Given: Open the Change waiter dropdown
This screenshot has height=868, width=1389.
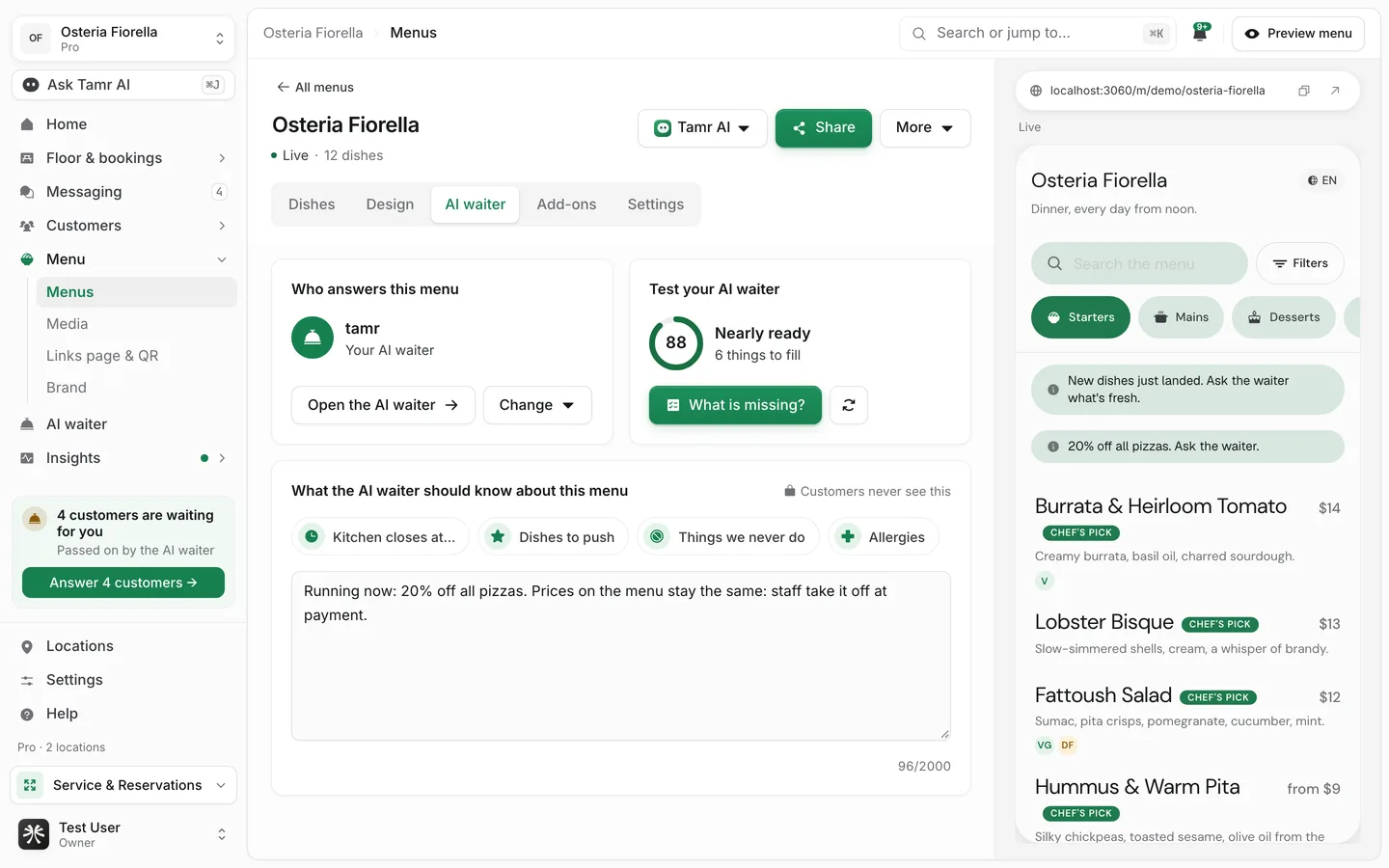Looking at the screenshot, I should point(537,405).
